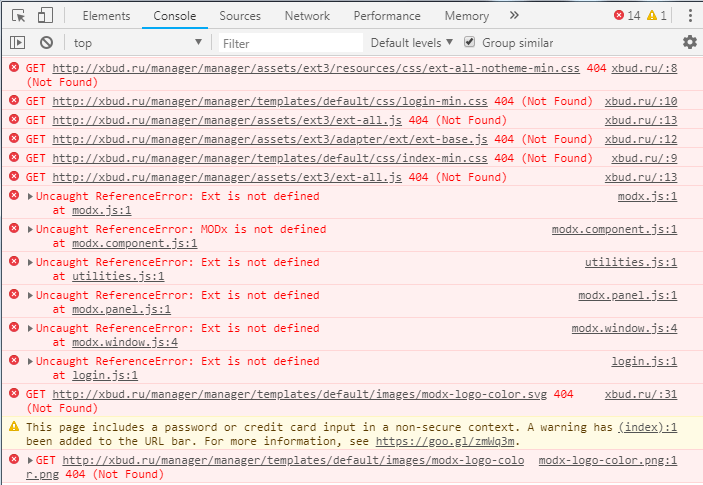Show the console sidebar panel icon

[17, 43]
